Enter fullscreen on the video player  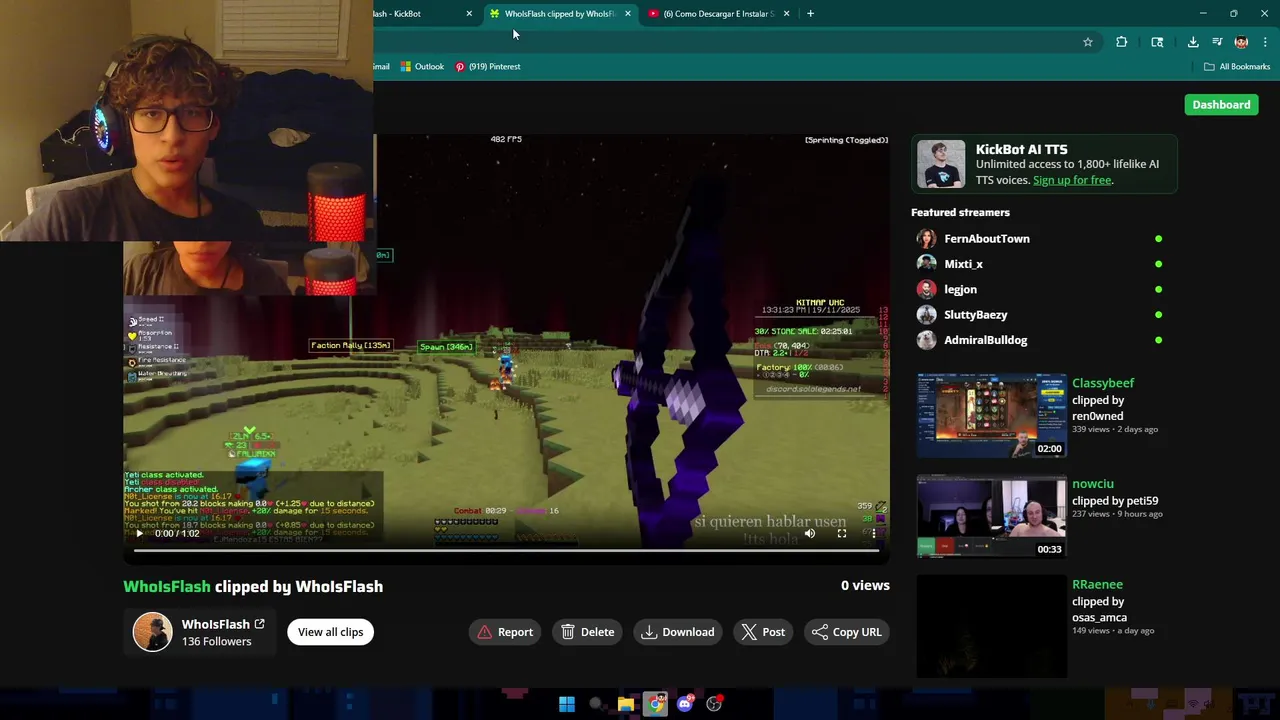(x=842, y=533)
